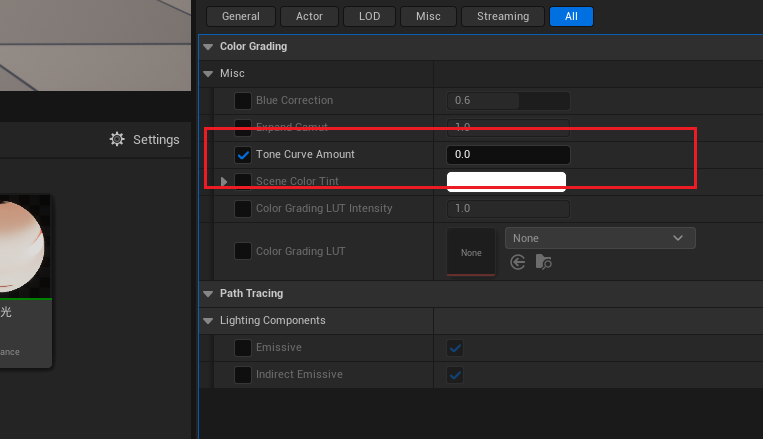
Task: Toggle the Emissive value checkbox
Action: (455, 348)
